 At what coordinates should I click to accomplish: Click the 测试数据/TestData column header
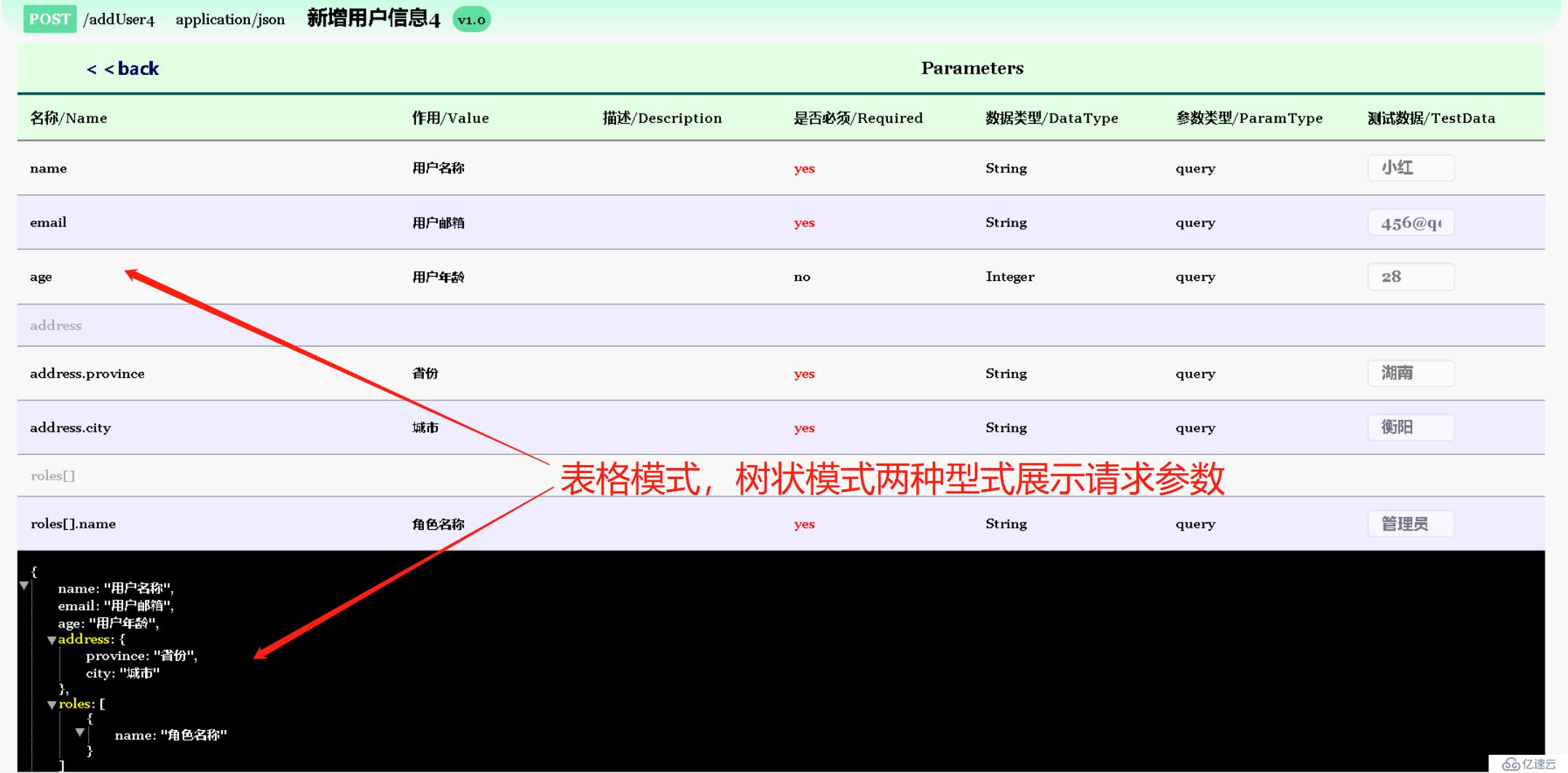click(1431, 118)
